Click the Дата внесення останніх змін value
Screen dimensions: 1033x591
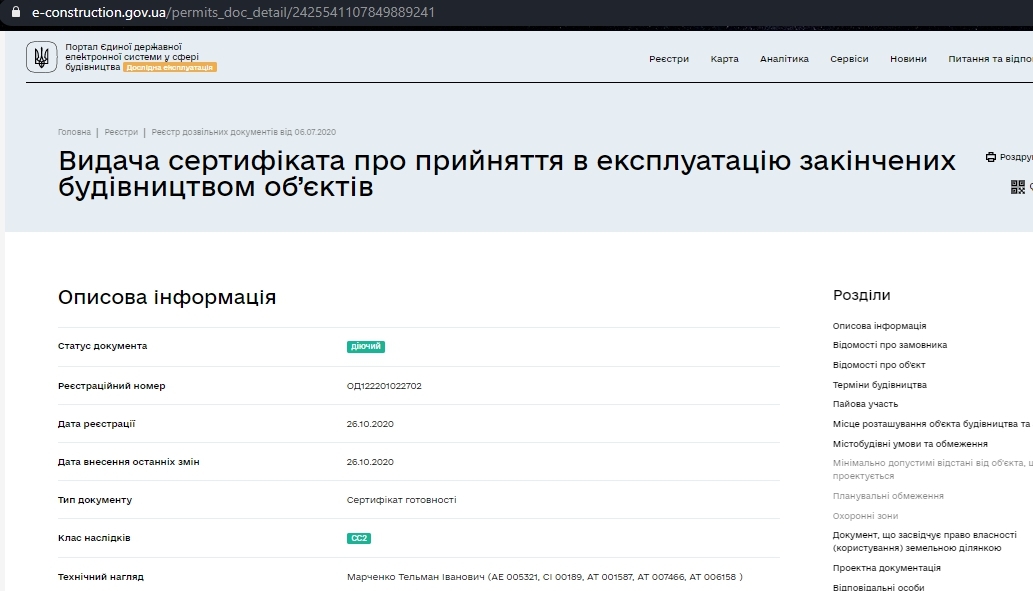click(370, 462)
